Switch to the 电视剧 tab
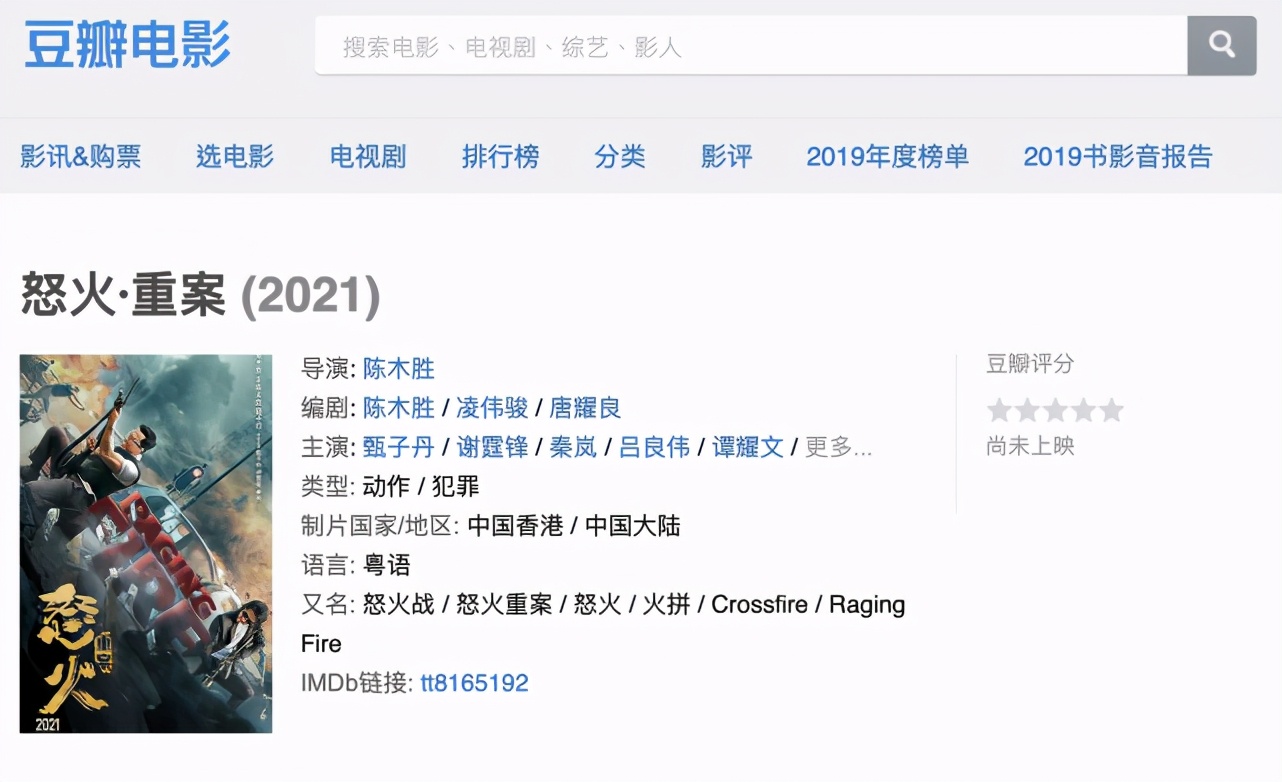Screen dimensions: 1282x782 pyautogui.click(x=367, y=156)
